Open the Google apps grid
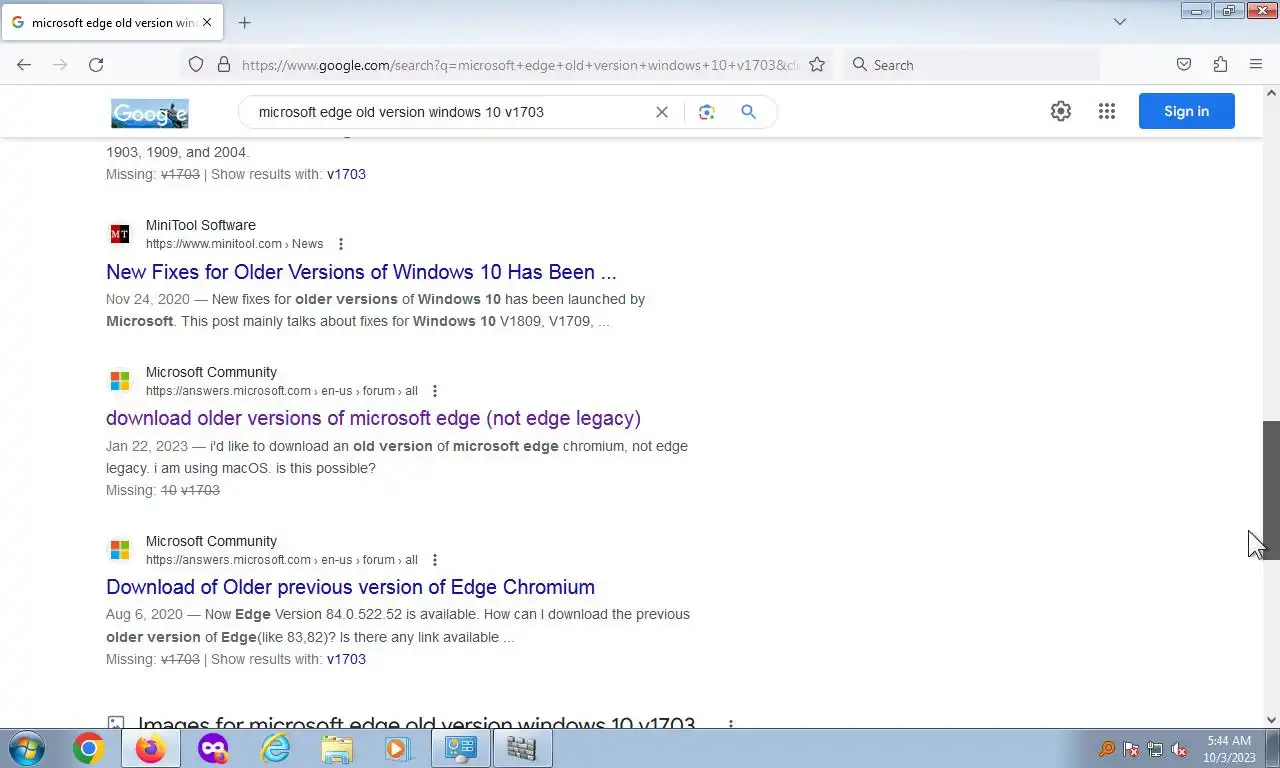 [x=1107, y=111]
